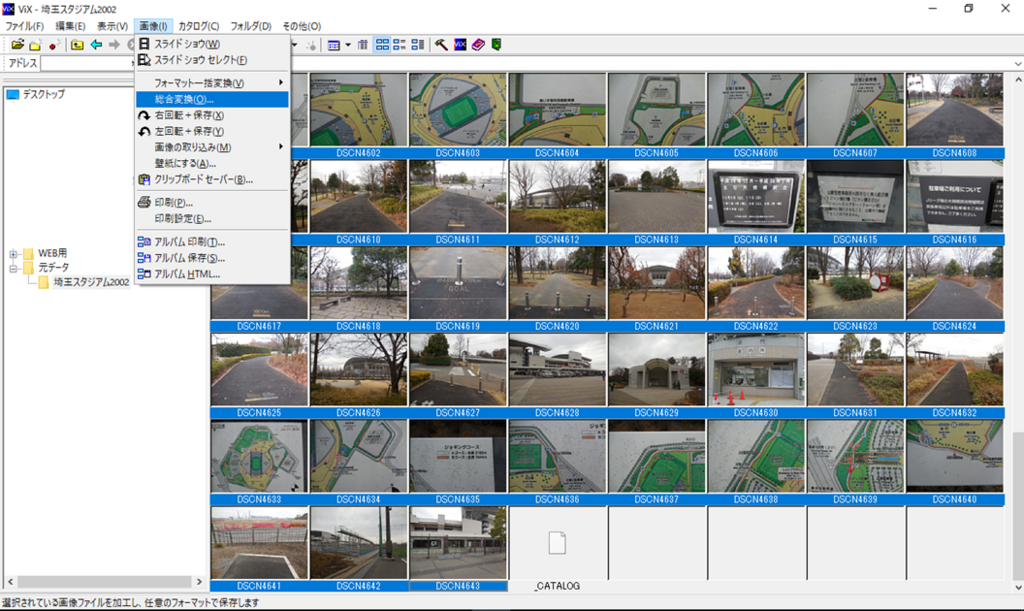Open the view mode dropdown arrow
The height and width of the screenshot is (611, 1024).
click(x=347, y=45)
